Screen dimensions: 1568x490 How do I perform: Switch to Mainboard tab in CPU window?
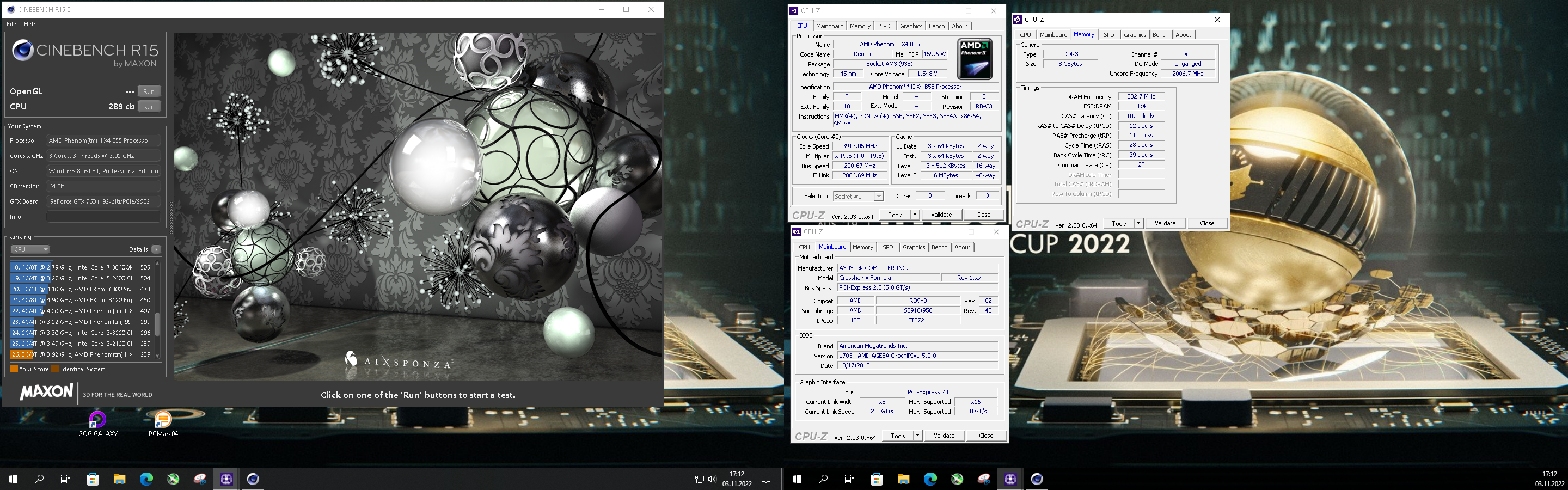click(x=830, y=26)
